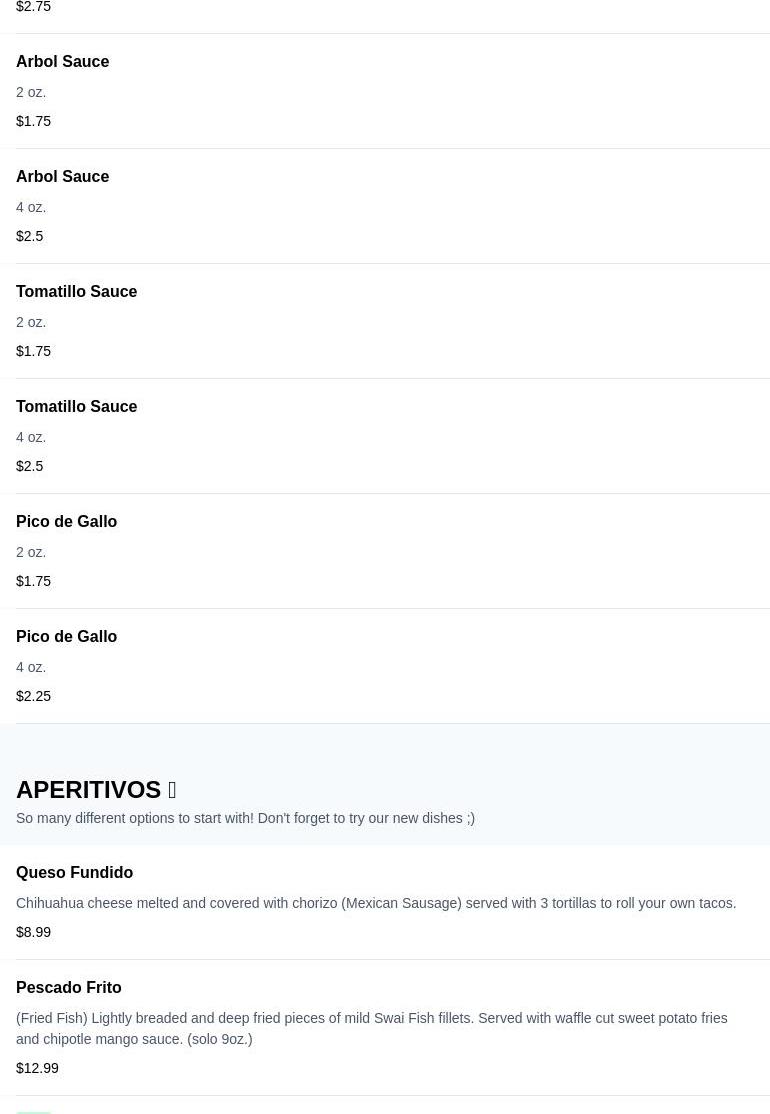Open the 4 oz. Pico de Gallo title
This screenshot has width=770, height=1114.
click(x=66, y=637)
